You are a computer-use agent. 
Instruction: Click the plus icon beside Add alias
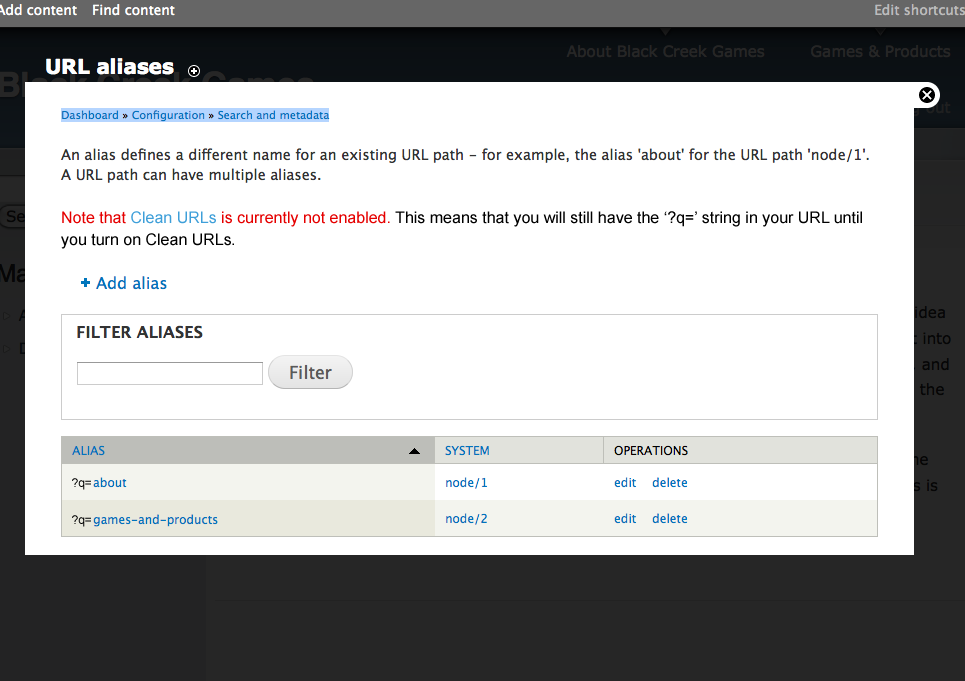click(x=85, y=283)
